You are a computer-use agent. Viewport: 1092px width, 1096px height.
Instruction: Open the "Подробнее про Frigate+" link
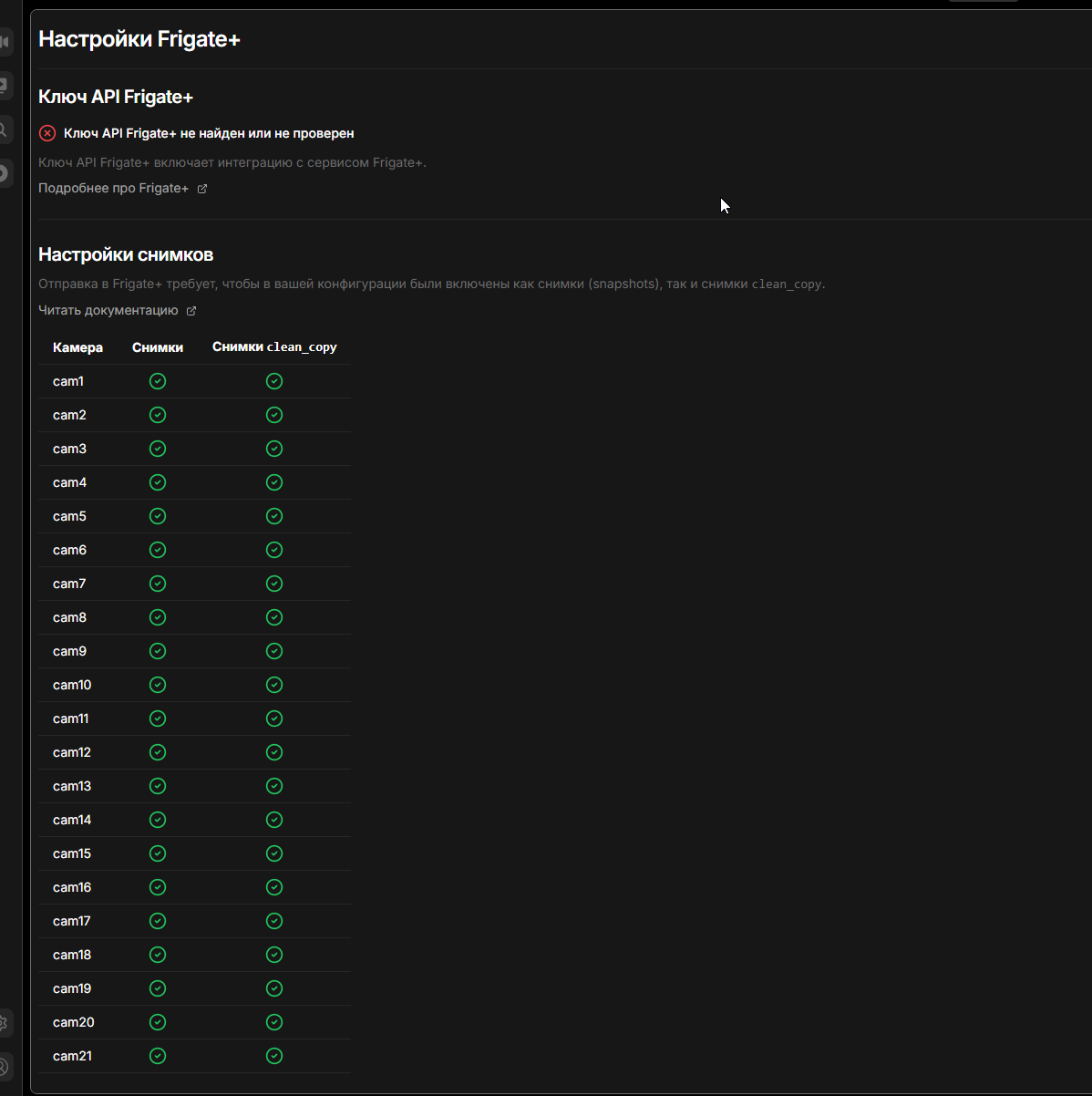113,189
